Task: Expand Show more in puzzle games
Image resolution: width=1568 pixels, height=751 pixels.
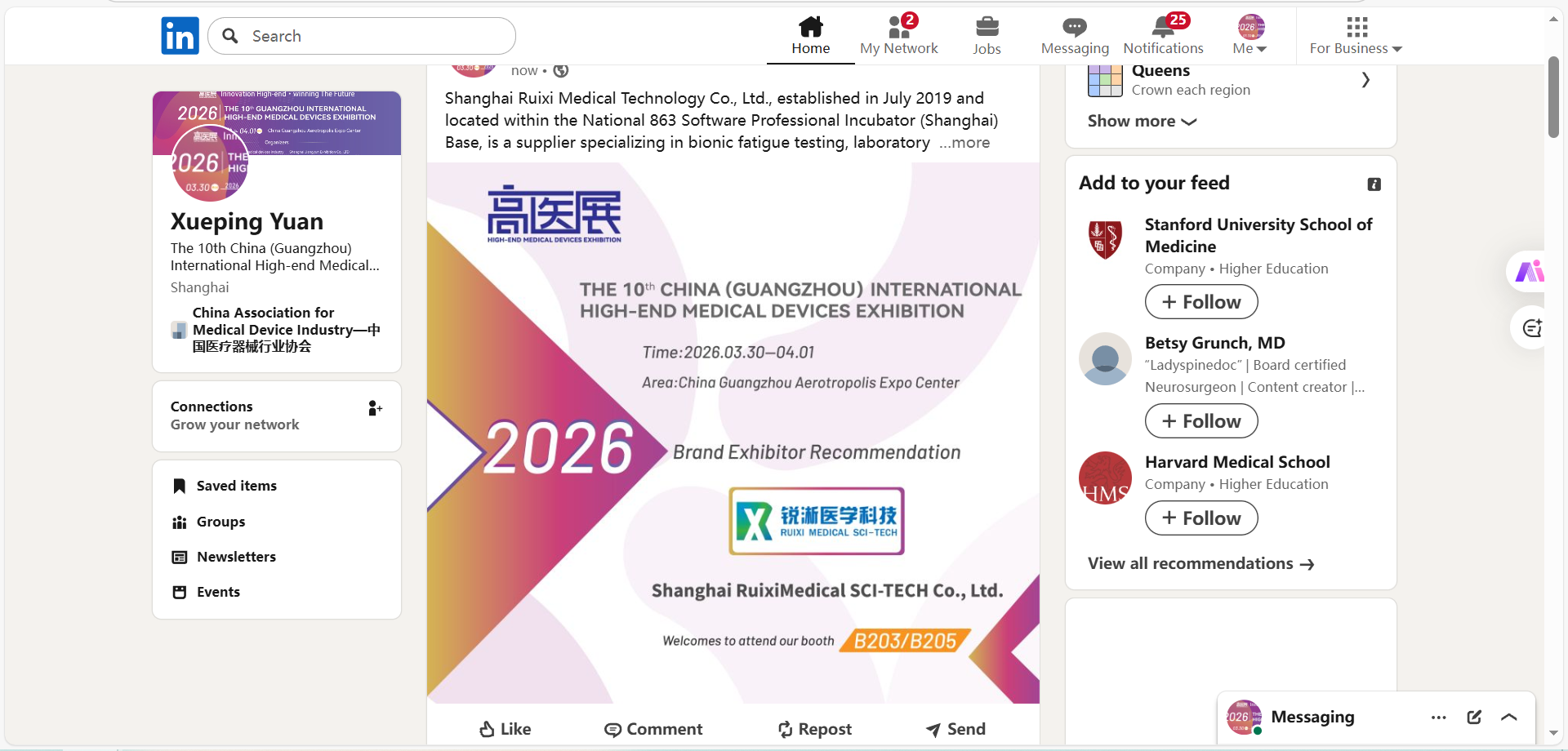Action: (1142, 121)
